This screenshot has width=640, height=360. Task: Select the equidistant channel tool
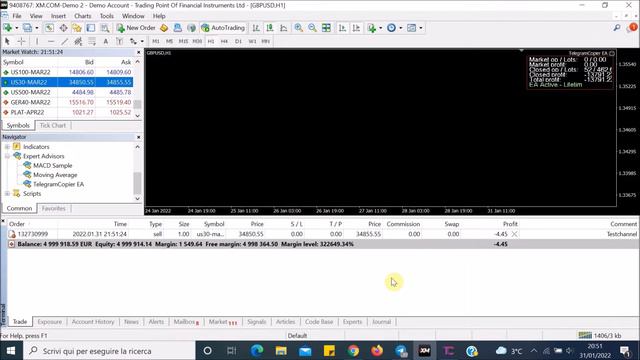78,41
